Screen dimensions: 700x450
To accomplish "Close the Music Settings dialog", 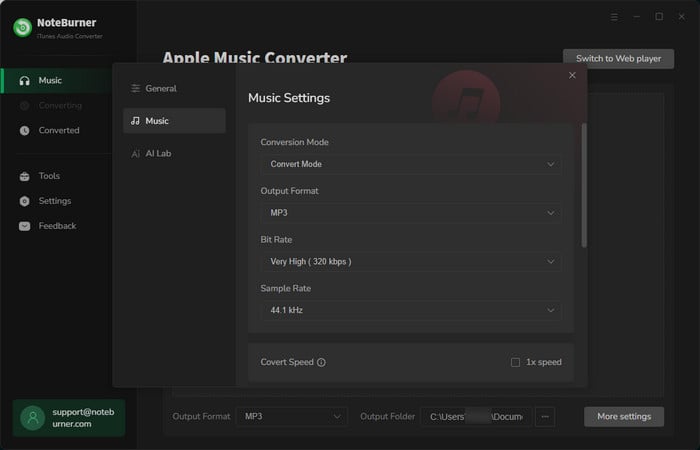I will (572, 75).
